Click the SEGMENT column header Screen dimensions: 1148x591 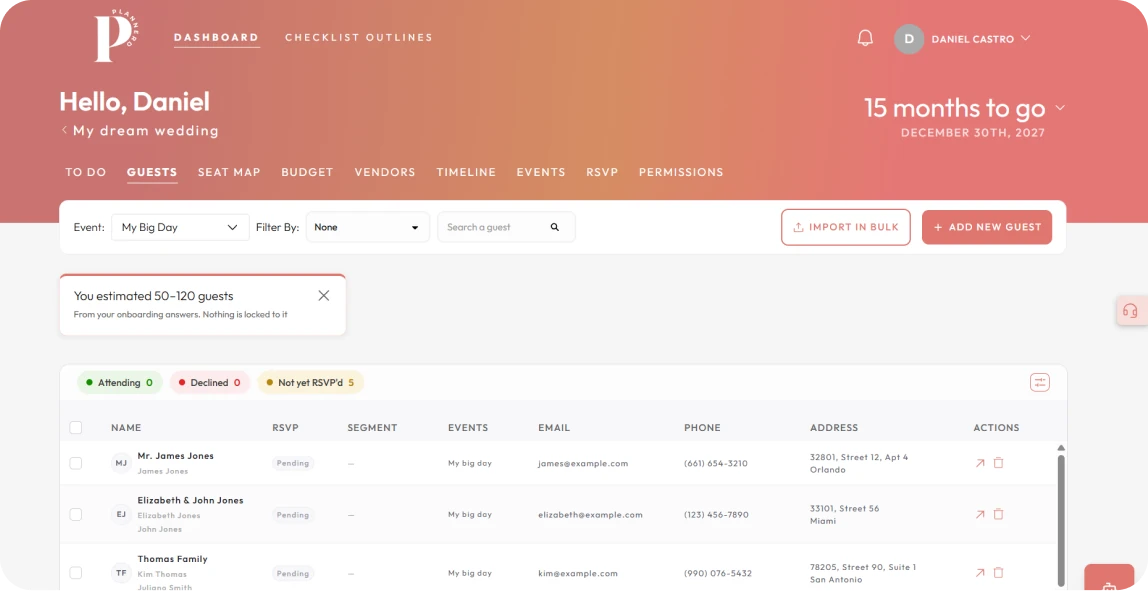pos(372,428)
